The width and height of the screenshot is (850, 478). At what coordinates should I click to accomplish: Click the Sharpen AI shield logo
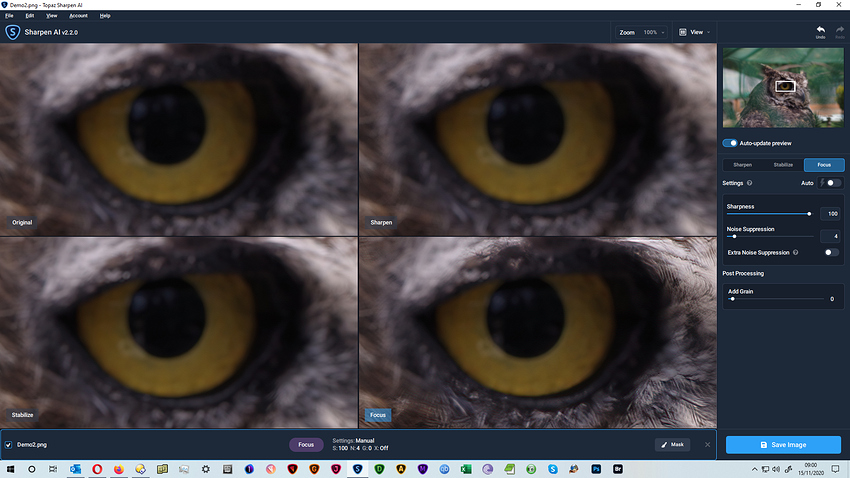tap(12, 32)
